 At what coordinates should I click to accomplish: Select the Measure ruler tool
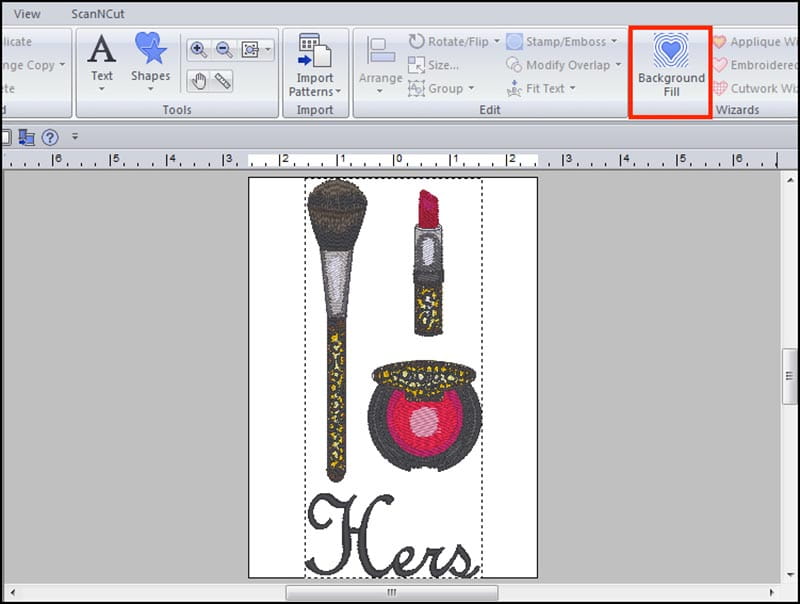[x=222, y=81]
